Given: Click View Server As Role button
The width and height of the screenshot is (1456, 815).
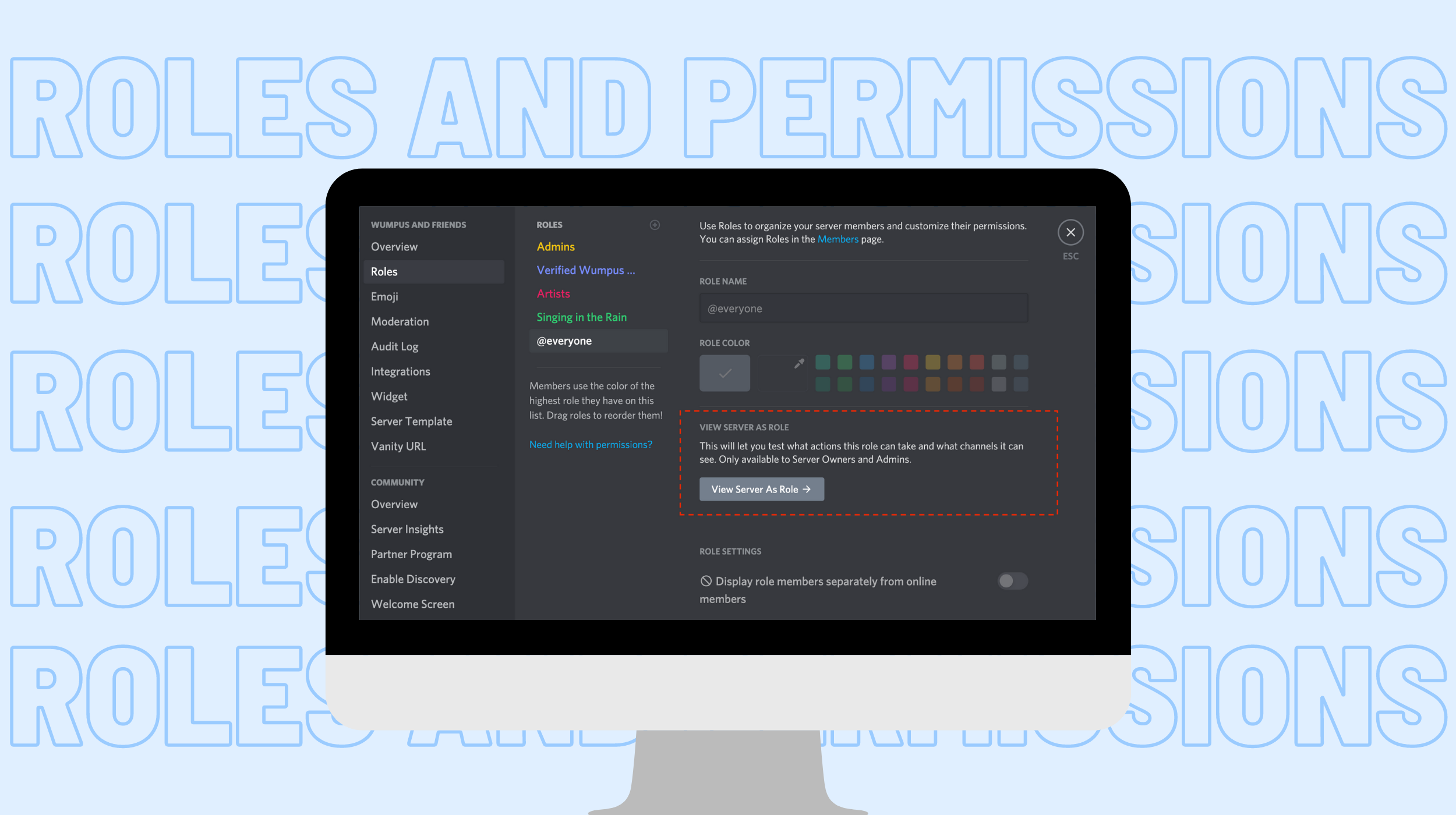Looking at the screenshot, I should pos(761,489).
